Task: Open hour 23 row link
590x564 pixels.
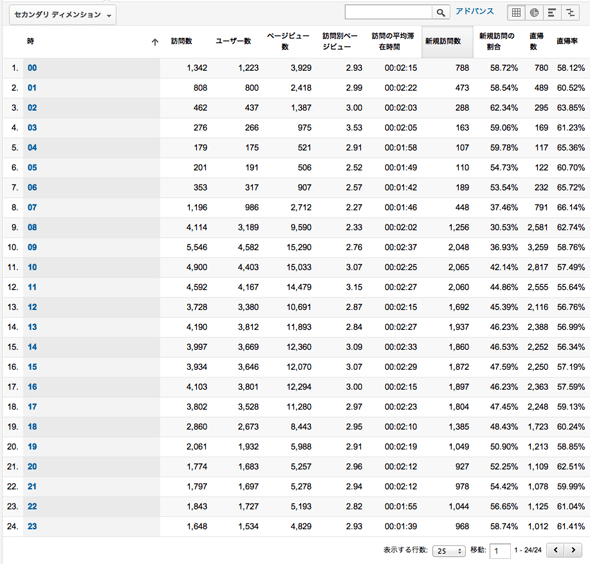Action: (x=32, y=526)
